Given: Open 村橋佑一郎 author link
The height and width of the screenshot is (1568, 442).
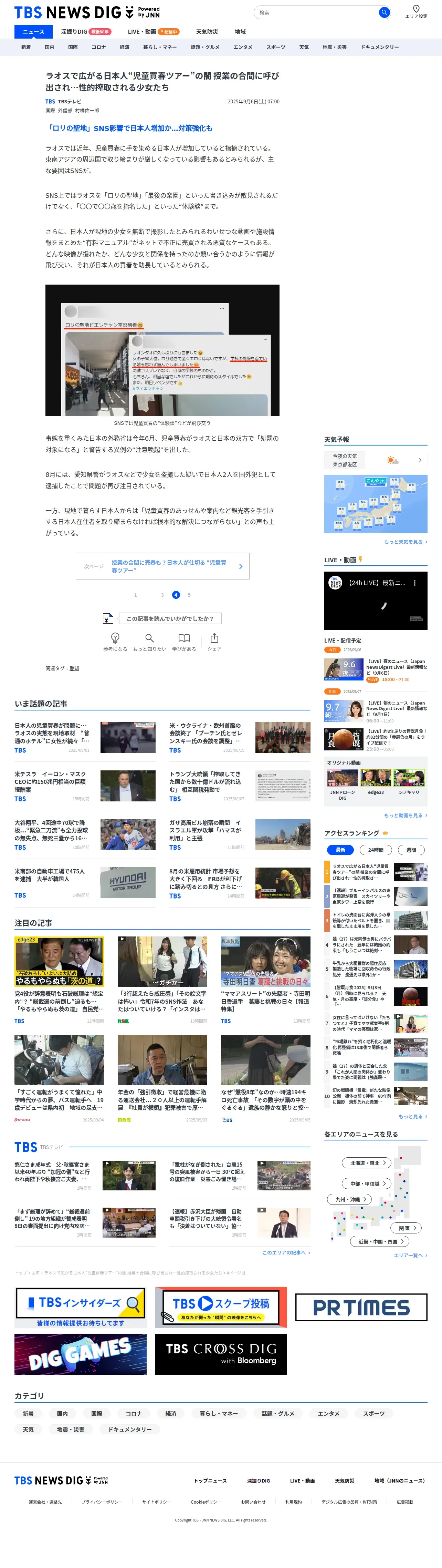Looking at the screenshot, I should 87,111.
